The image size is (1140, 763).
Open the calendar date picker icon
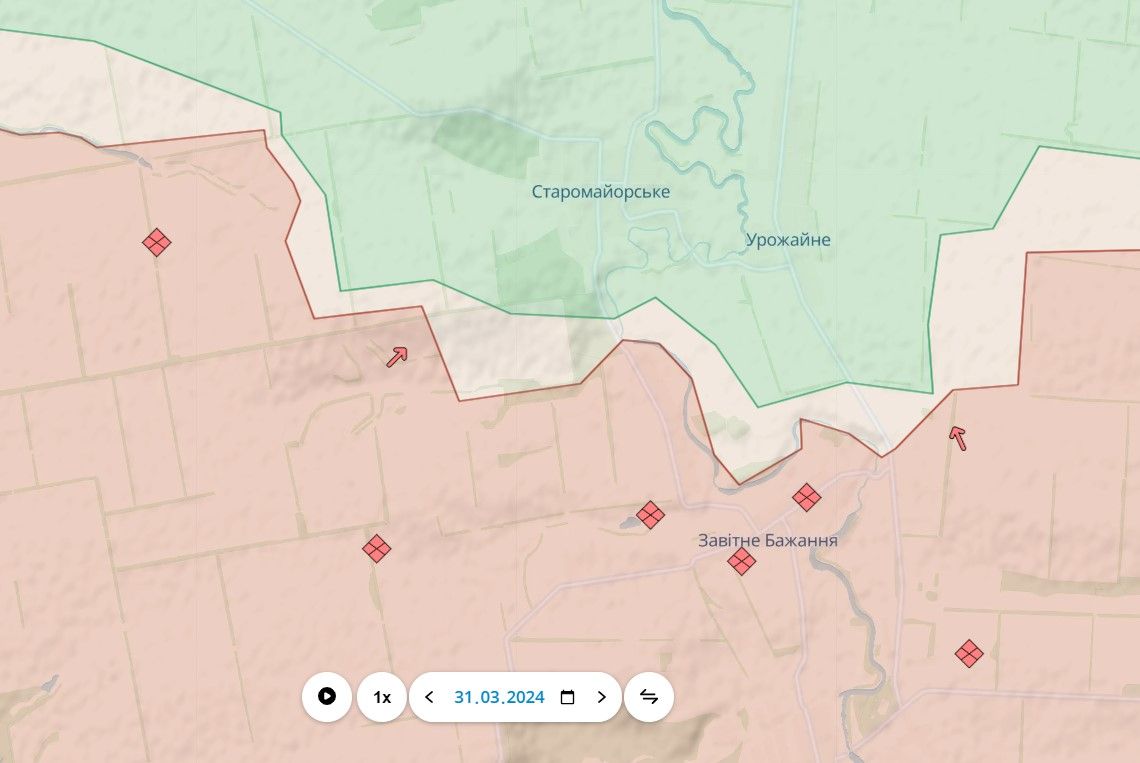pyautogui.click(x=567, y=697)
